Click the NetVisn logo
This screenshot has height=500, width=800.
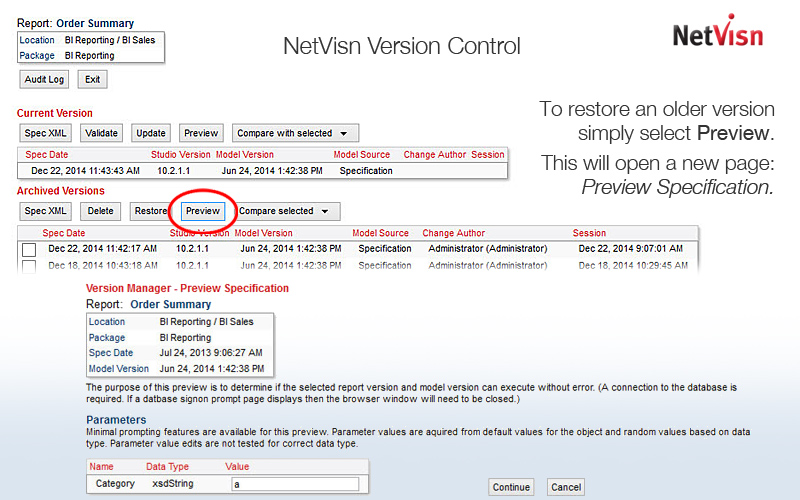pyautogui.click(x=718, y=32)
